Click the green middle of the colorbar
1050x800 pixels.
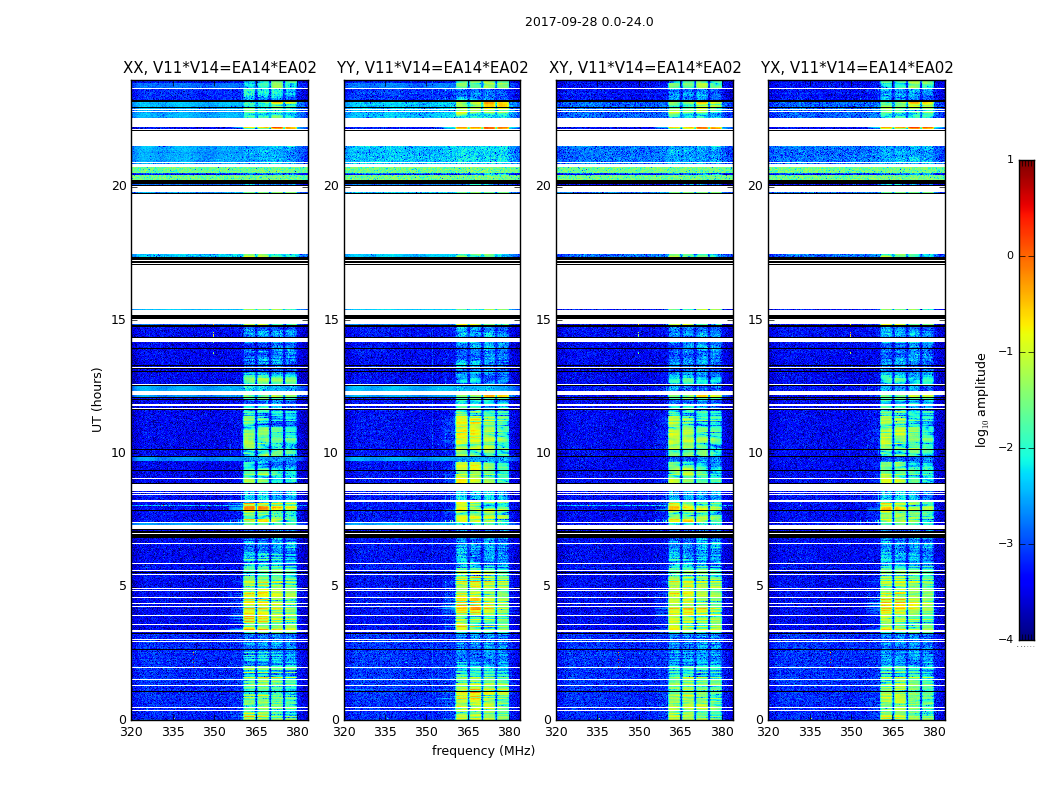point(1027,400)
